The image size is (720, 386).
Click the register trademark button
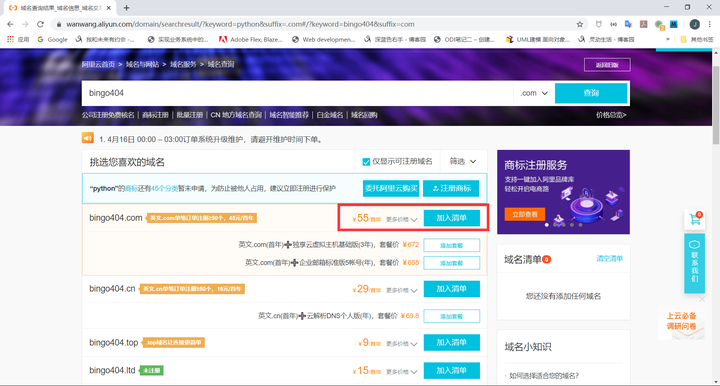[451, 188]
